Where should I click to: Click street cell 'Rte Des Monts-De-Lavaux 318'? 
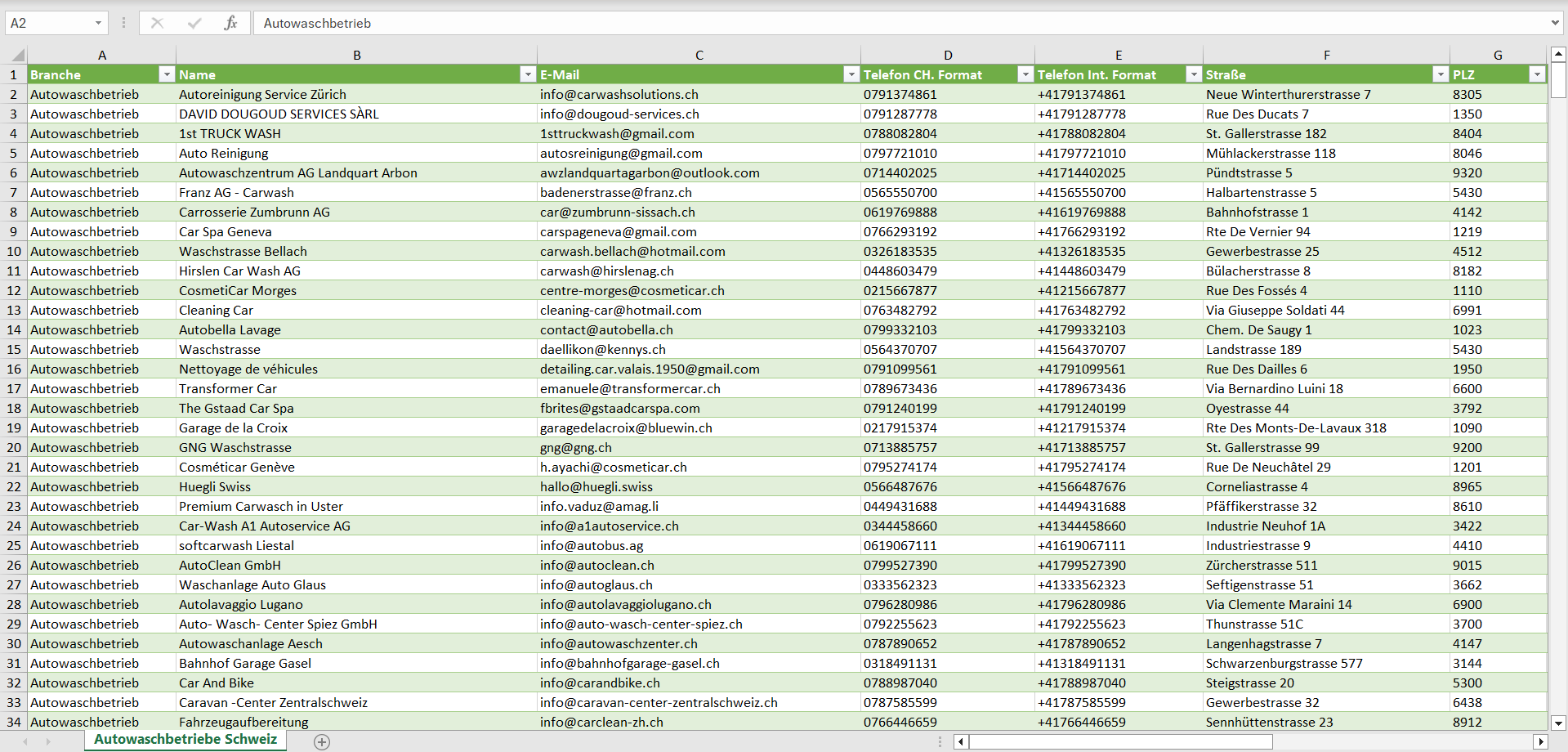coord(1326,427)
